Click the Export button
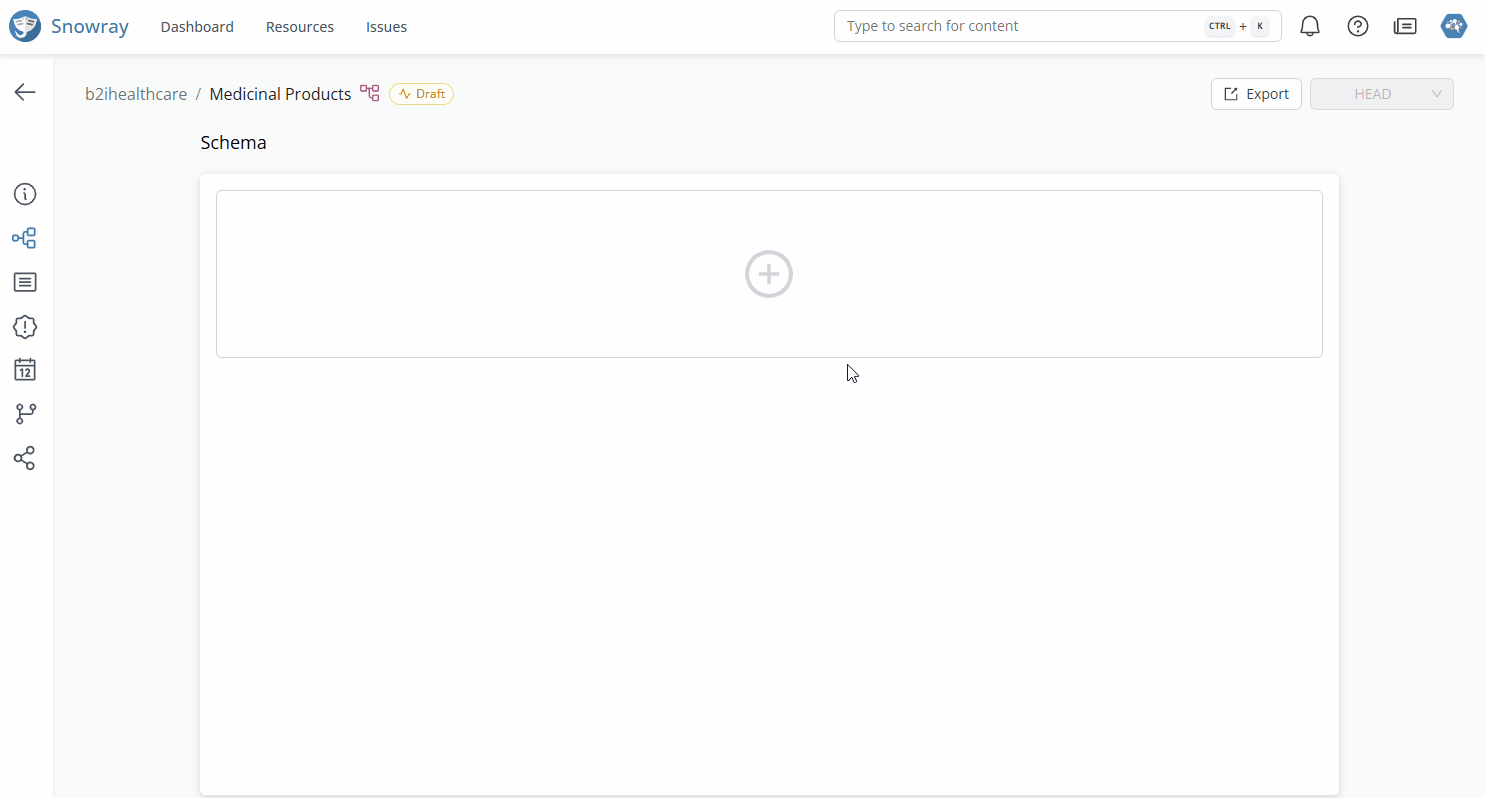The width and height of the screenshot is (1485, 798). (x=1256, y=94)
